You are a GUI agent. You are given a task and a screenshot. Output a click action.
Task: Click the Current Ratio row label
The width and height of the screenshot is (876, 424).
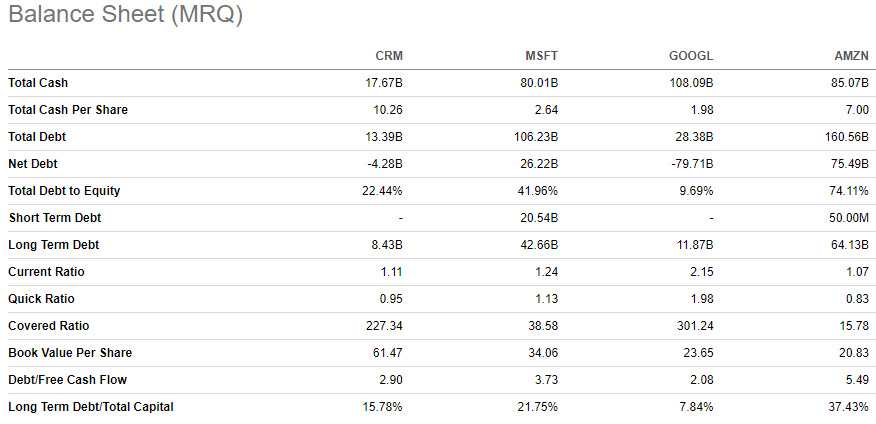46,271
